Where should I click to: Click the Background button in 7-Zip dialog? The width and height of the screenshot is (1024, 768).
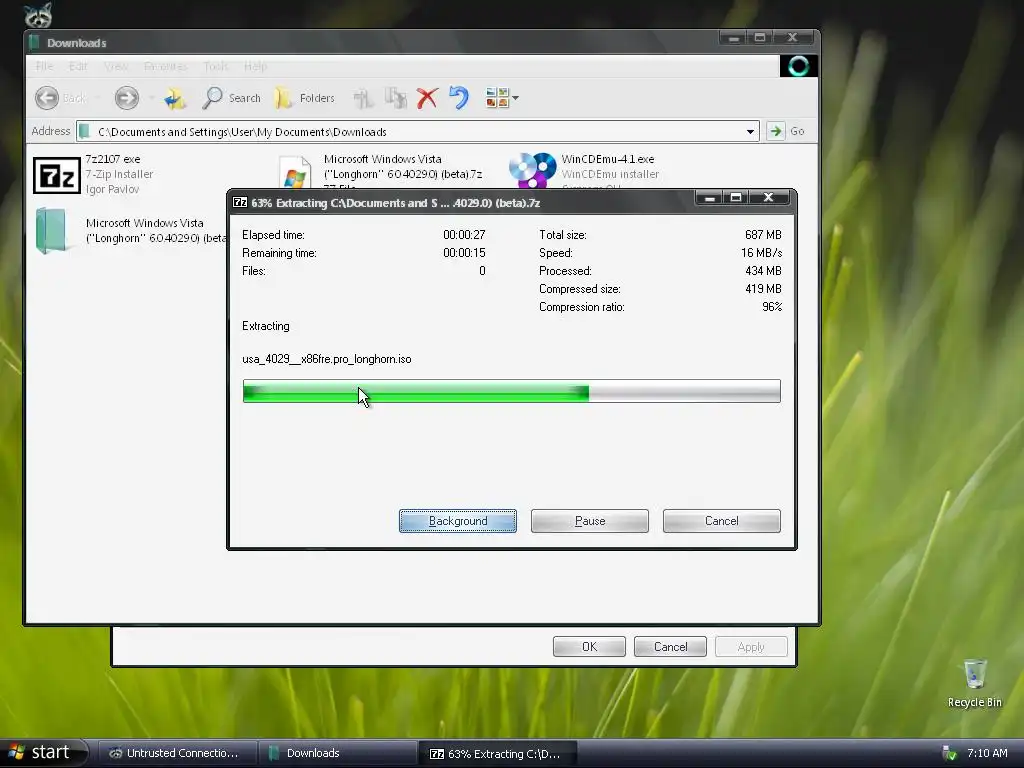click(x=458, y=521)
